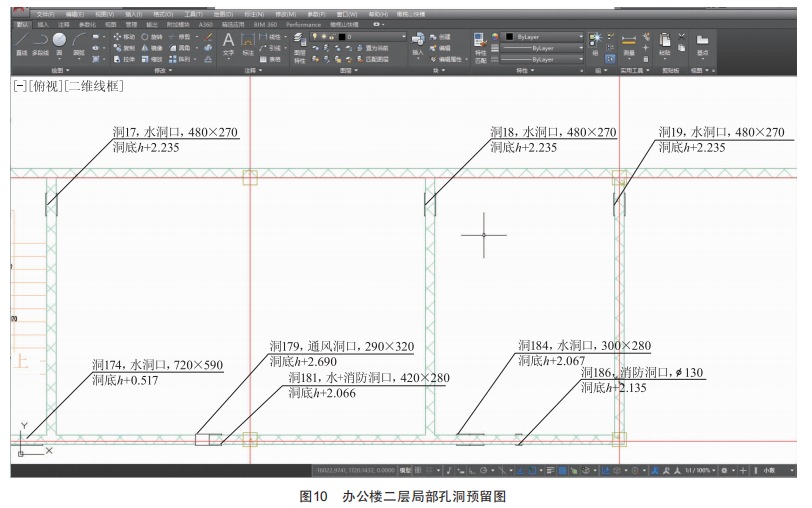Select the 圆 (Circle) tool
The width and height of the screenshot is (812, 508).
(x=60, y=42)
